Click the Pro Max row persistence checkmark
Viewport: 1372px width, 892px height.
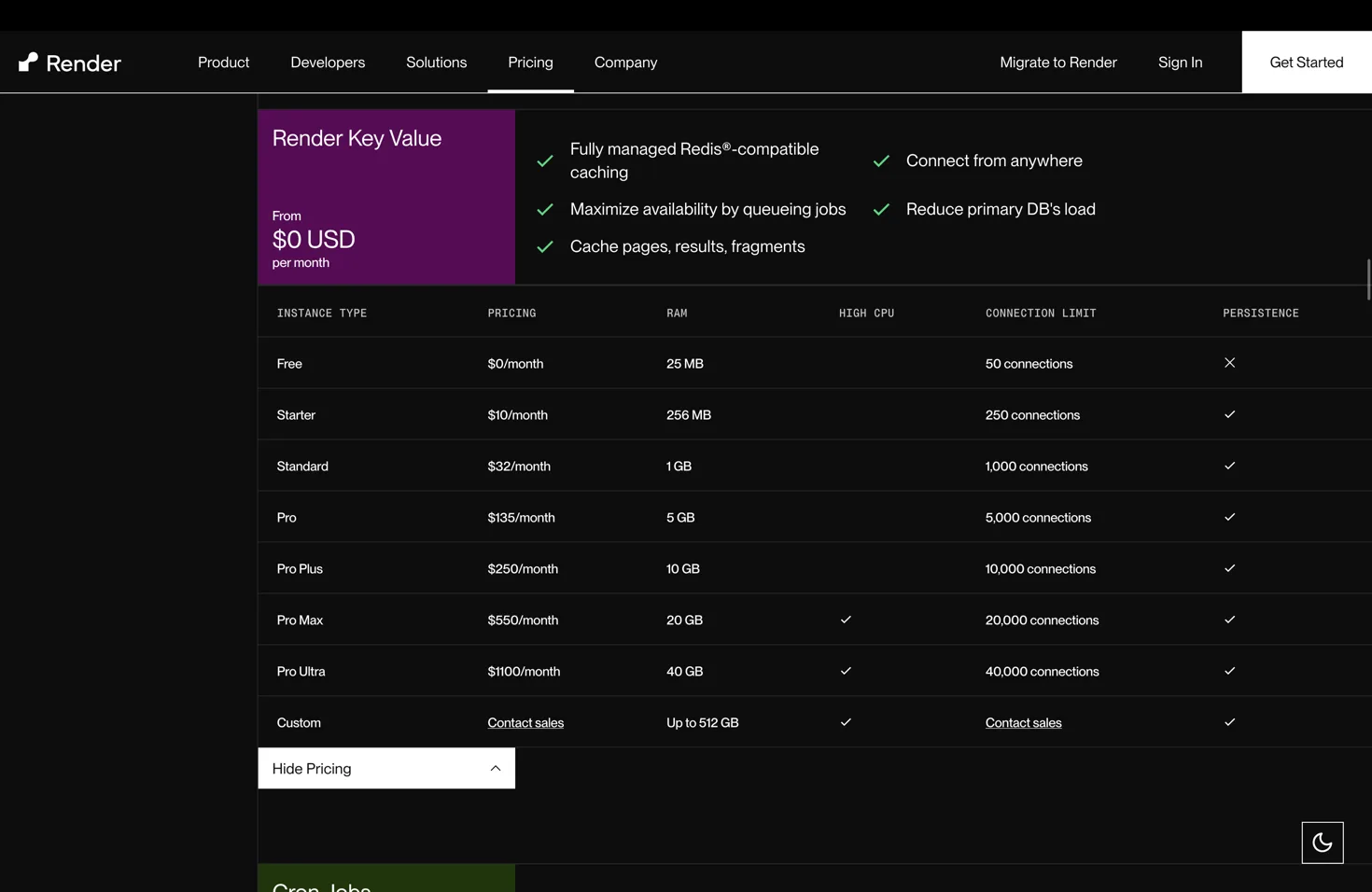(x=1229, y=620)
